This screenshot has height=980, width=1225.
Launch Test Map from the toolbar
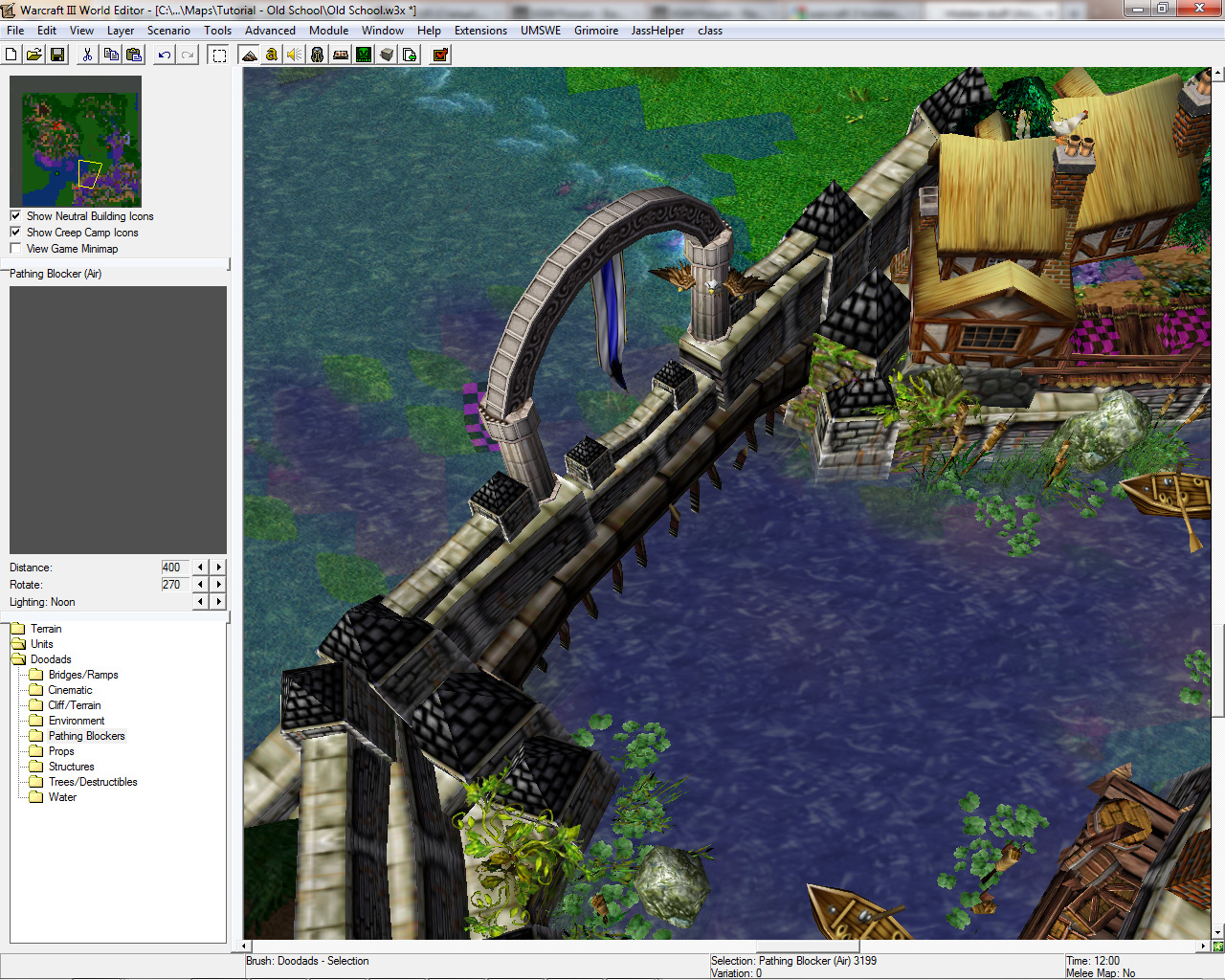tap(440, 55)
